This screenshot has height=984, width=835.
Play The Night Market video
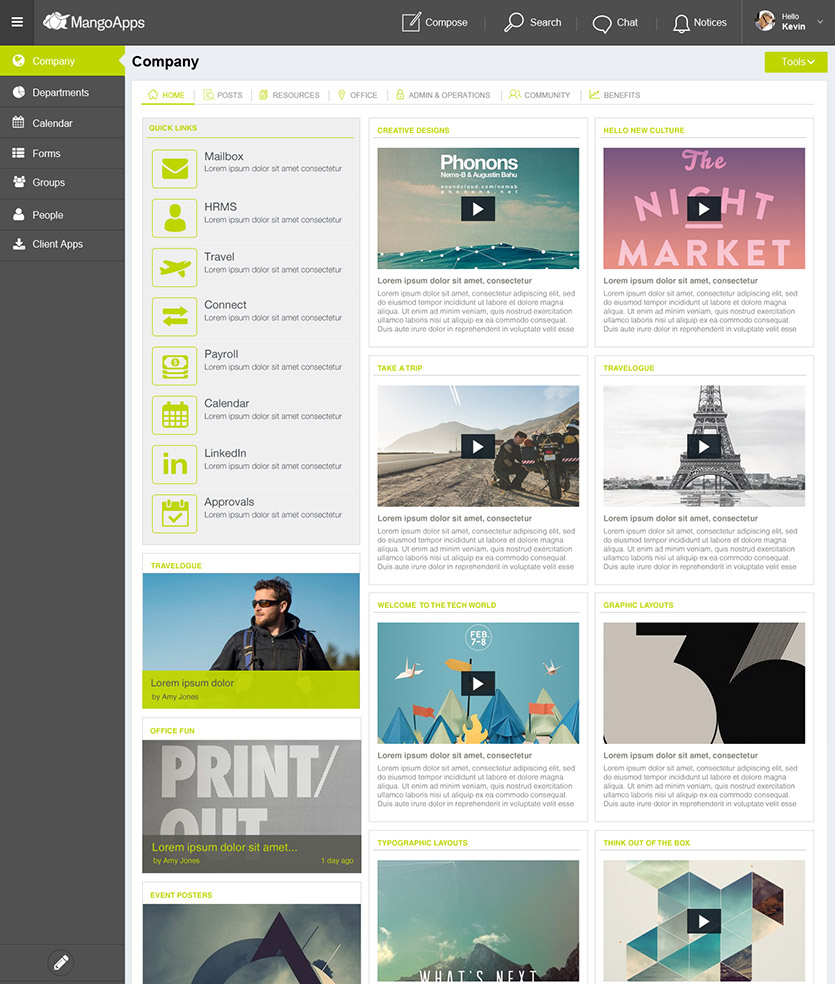(x=704, y=209)
